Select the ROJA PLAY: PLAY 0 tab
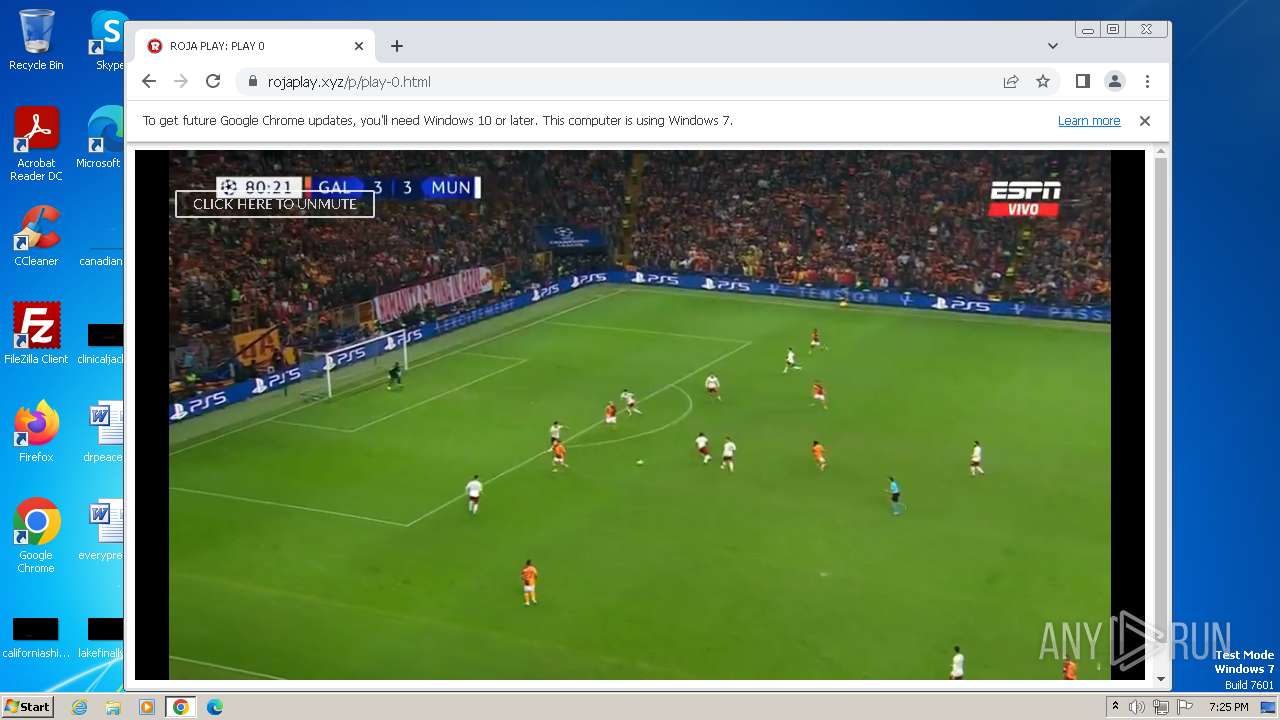Image resolution: width=1280 pixels, height=720 pixels. coord(255,46)
